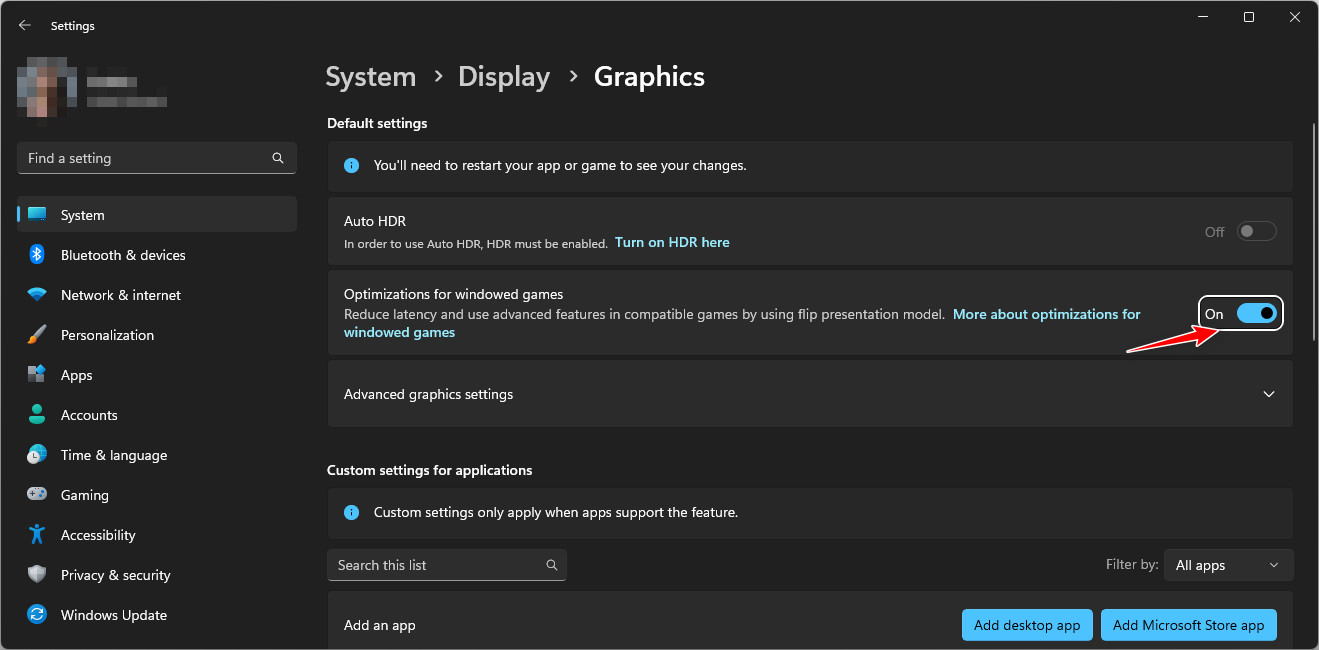
Task: Expand Advanced graphics settings
Action: 1268,394
